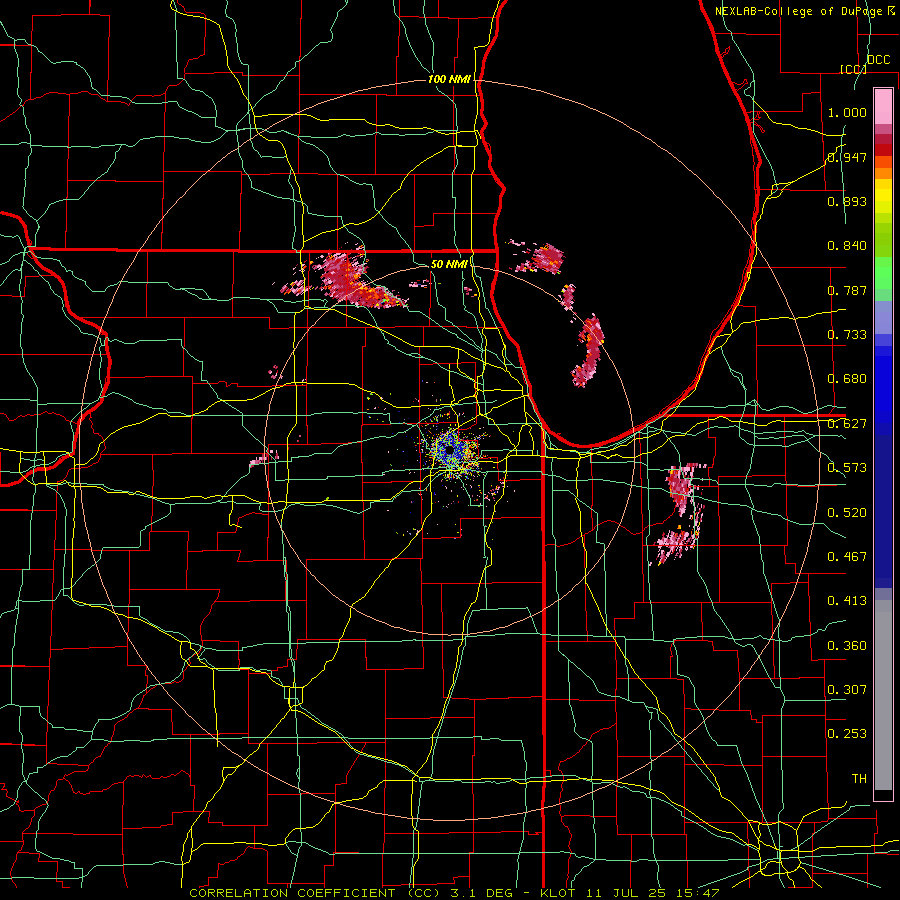This screenshot has width=900, height=900.
Task: Select the 0.467 scale value
Action: 847,557
